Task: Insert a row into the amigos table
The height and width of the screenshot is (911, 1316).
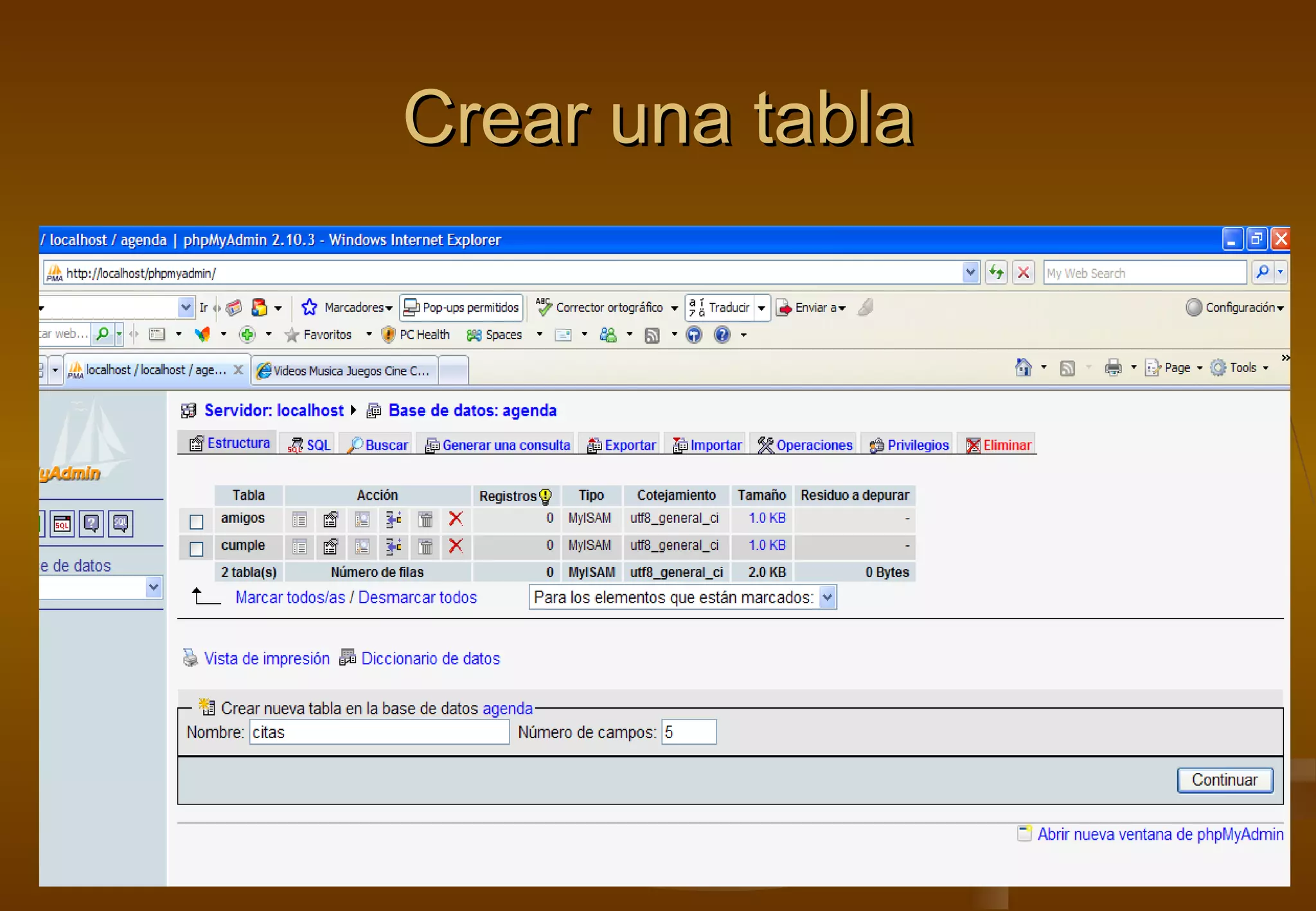Action: coord(394,519)
